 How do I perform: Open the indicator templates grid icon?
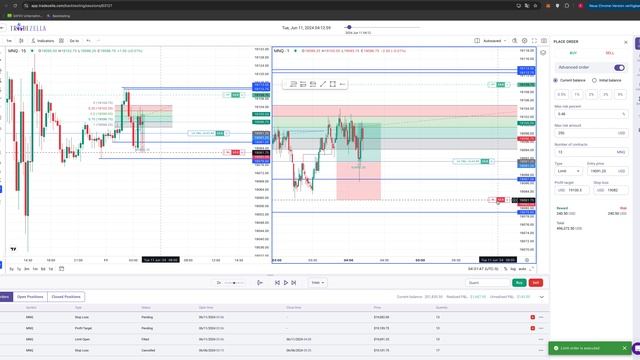pyautogui.click(x=61, y=41)
